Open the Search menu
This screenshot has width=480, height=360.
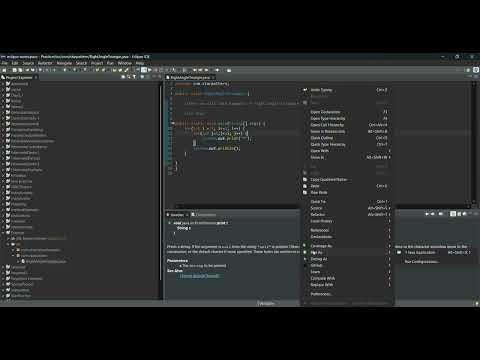point(81,63)
